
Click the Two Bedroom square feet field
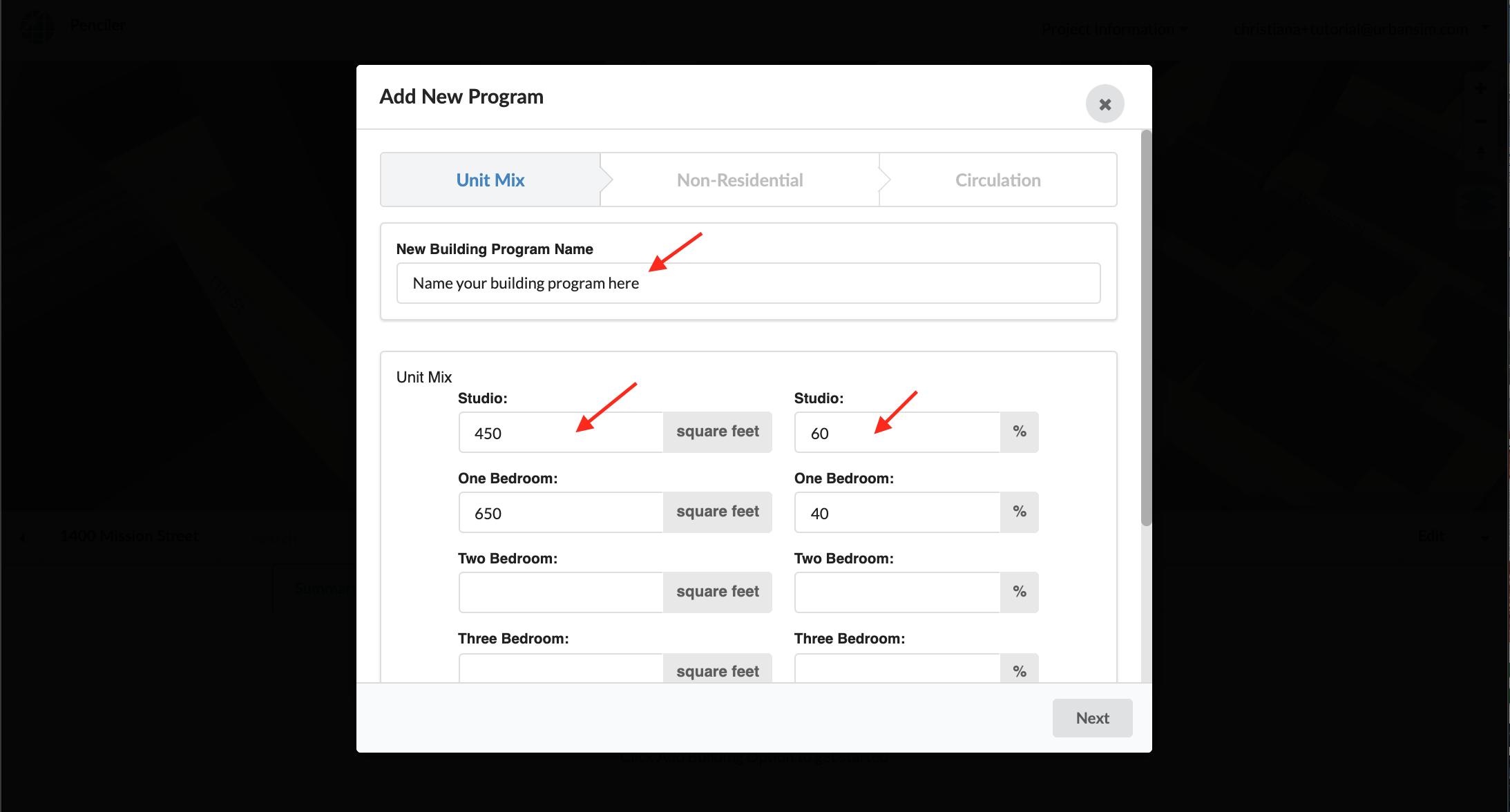(562, 592)
